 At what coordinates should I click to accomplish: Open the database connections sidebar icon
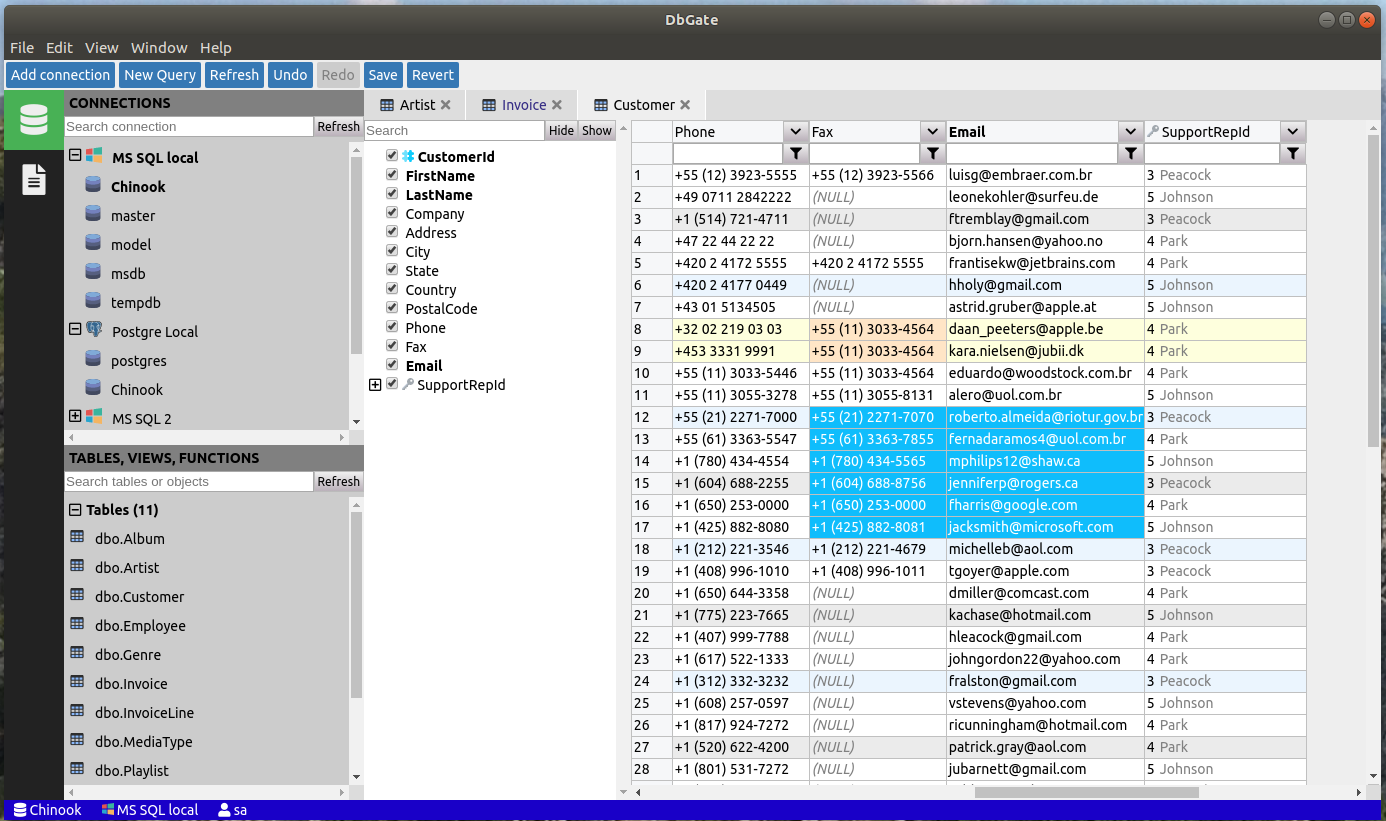click(x=34, y=120)
